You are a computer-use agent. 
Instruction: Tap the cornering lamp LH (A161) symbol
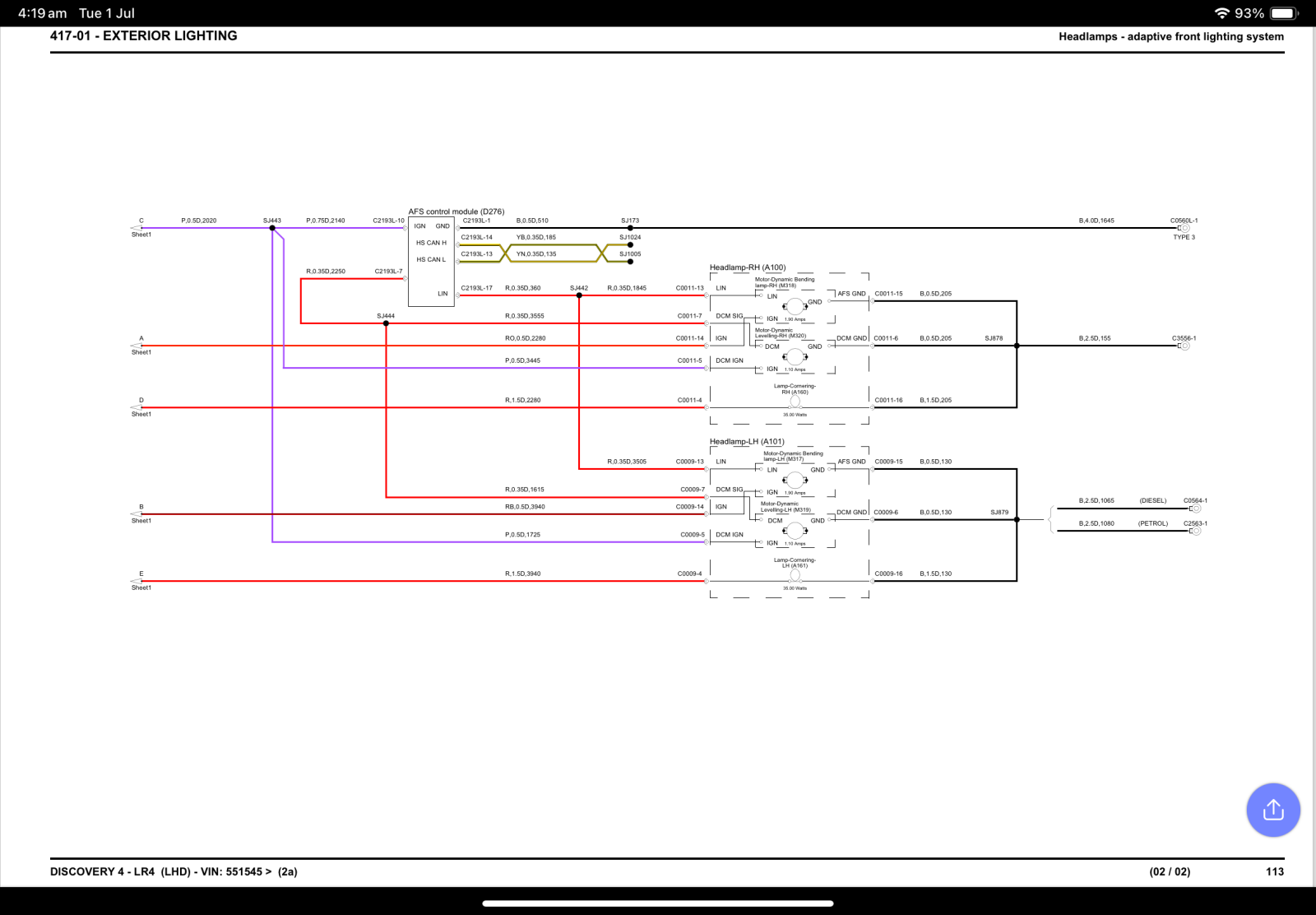pos(795,576)
